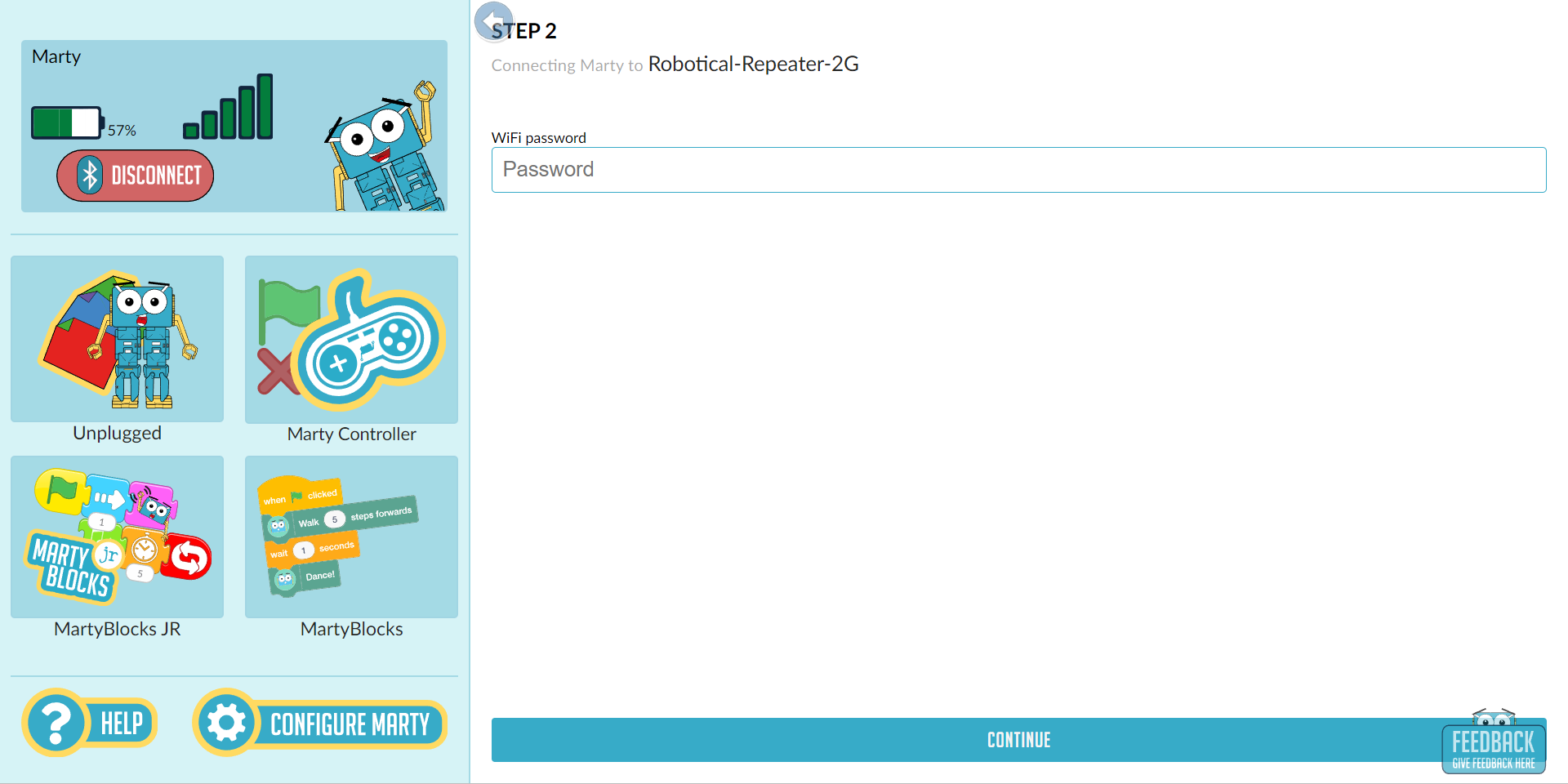The height and width of the screenshot is (784, 1568).
Task: Click the battery level icon
Action: click(x=67, y=122)
